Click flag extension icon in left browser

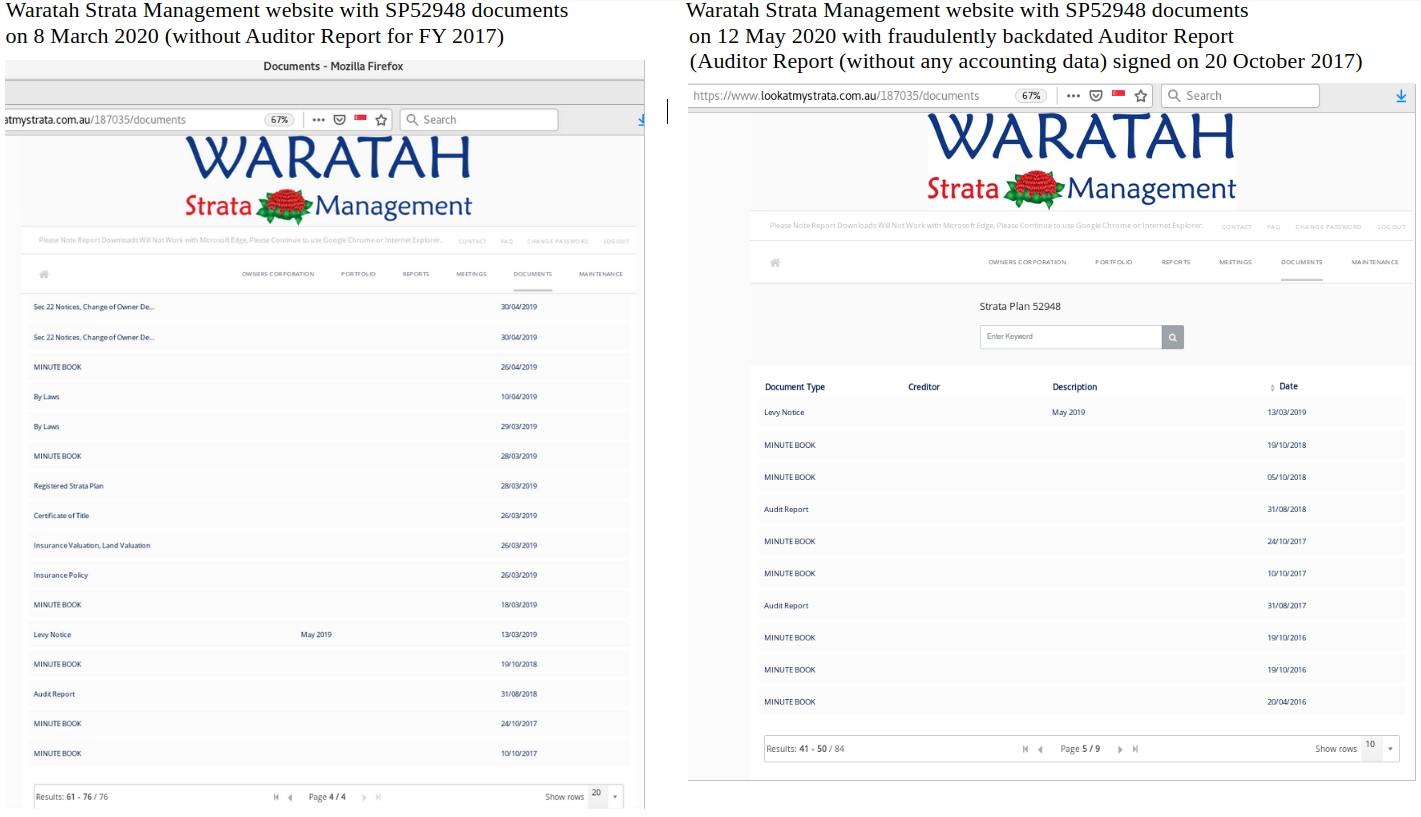[360, 118]
